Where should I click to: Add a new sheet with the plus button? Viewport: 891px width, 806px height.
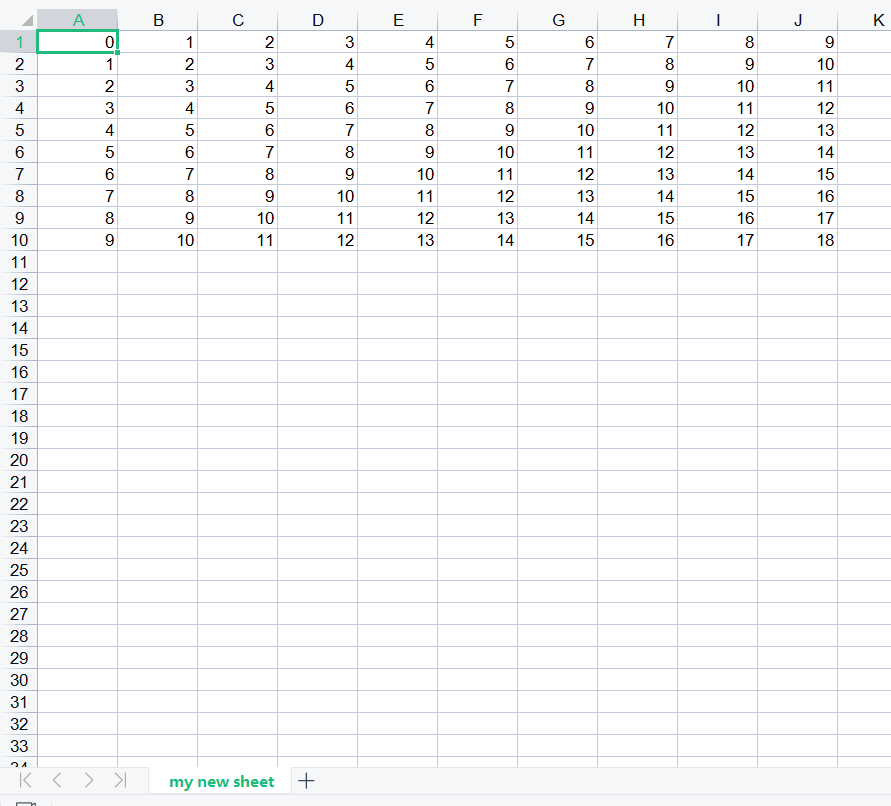(306, 780)
